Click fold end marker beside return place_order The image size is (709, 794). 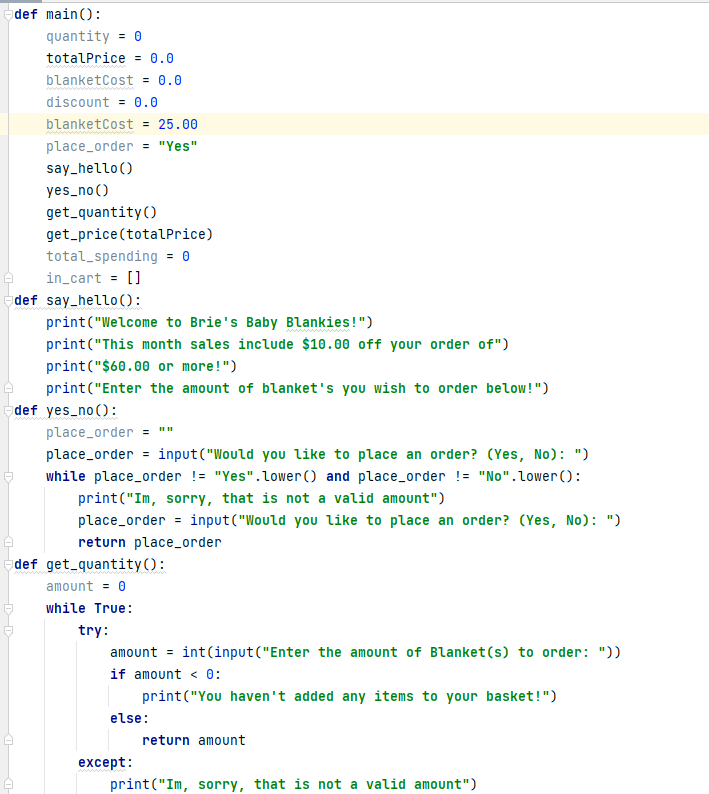[8, 542]
